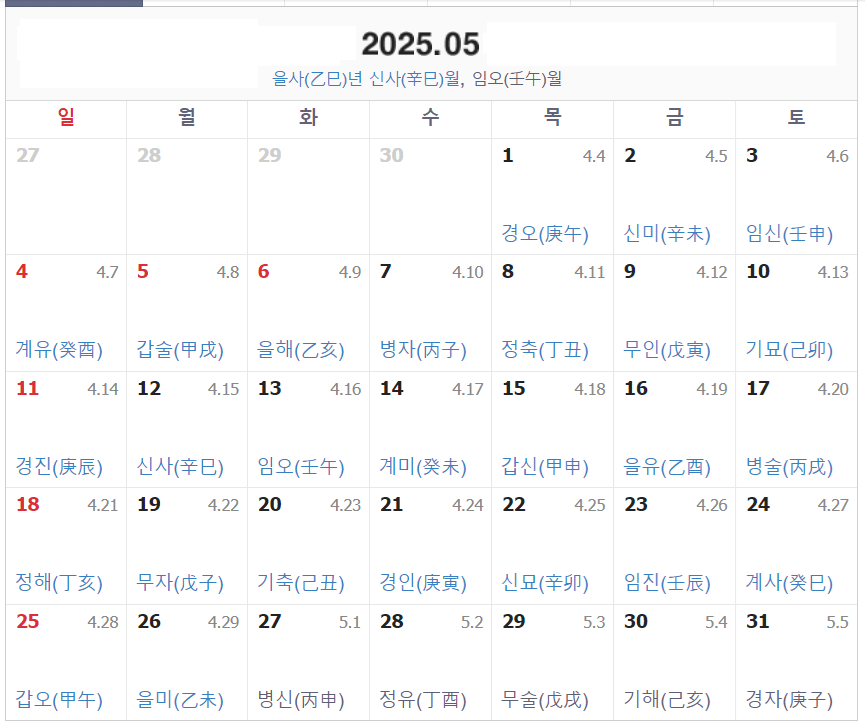
Task: Open the 을해(乙亥) day link
Action: point(301,350)
